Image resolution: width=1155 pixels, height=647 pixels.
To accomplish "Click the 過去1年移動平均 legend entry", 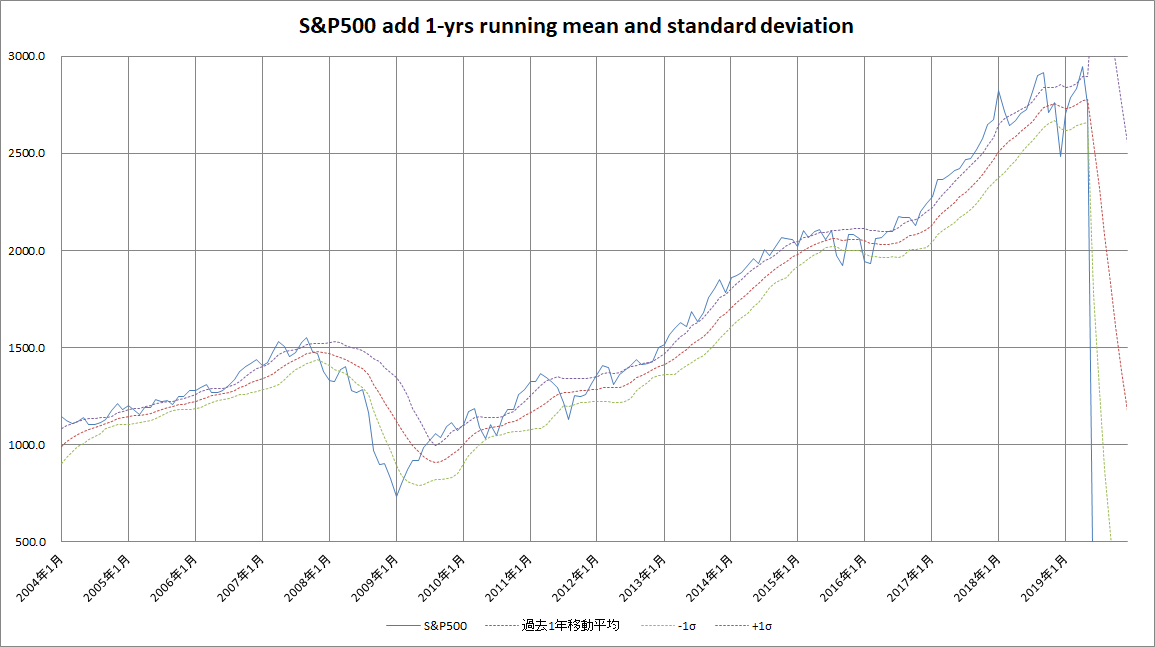I will [552, 626].
